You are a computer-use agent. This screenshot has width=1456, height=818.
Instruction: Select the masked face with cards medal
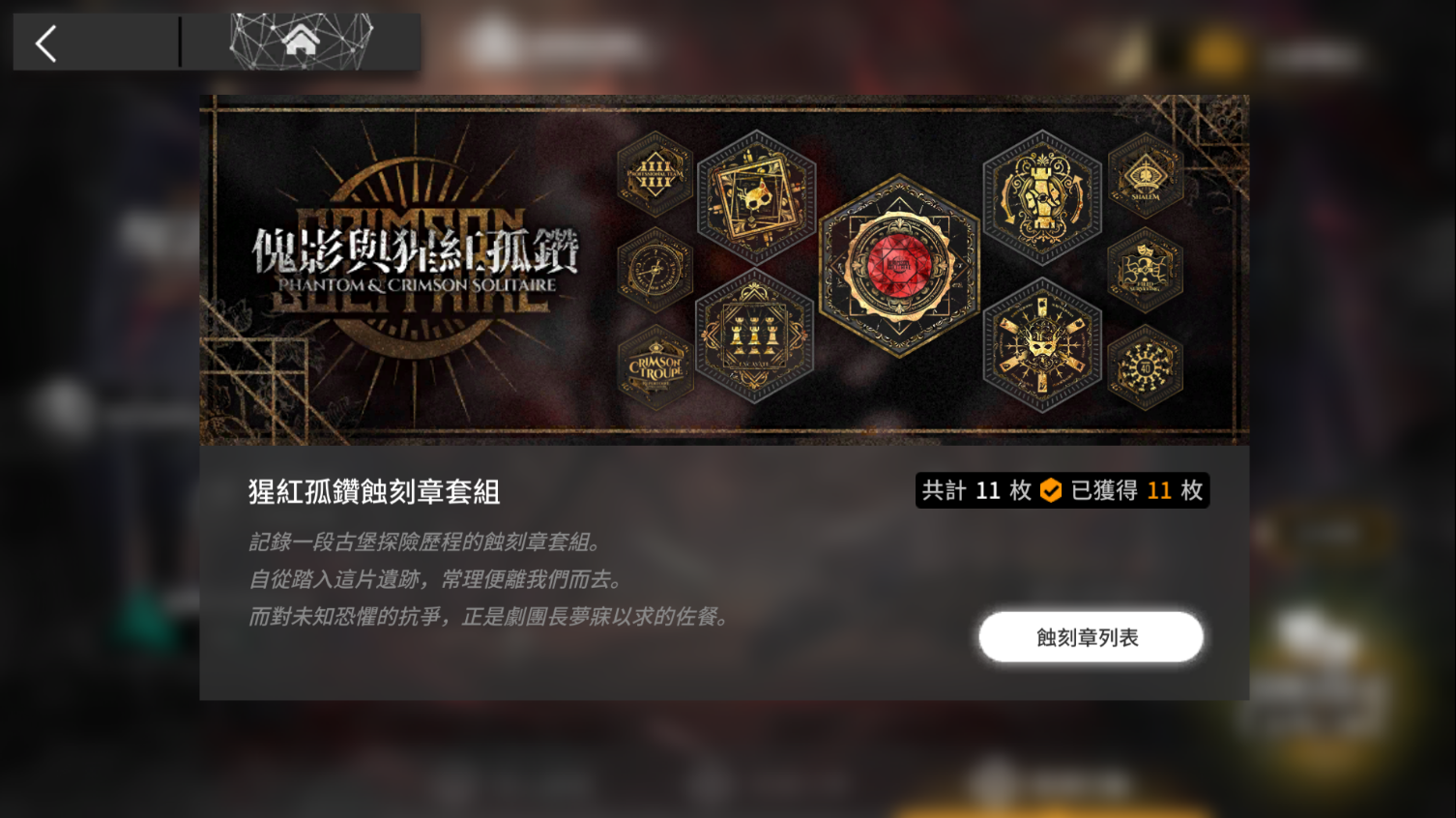[1042, 344]
